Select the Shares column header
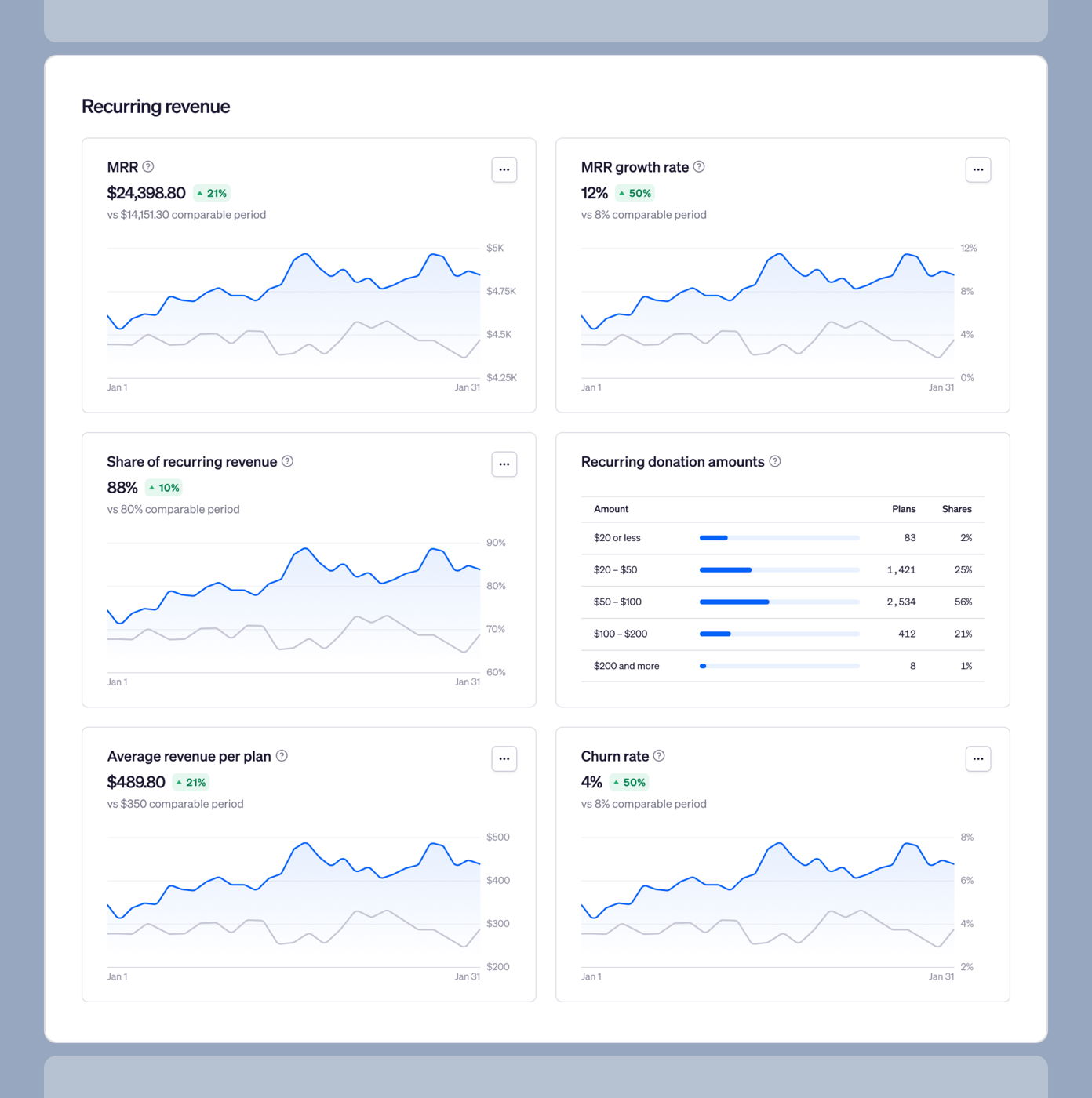The height and width of the screenshot is (1098, 1092). pos(957,509)
